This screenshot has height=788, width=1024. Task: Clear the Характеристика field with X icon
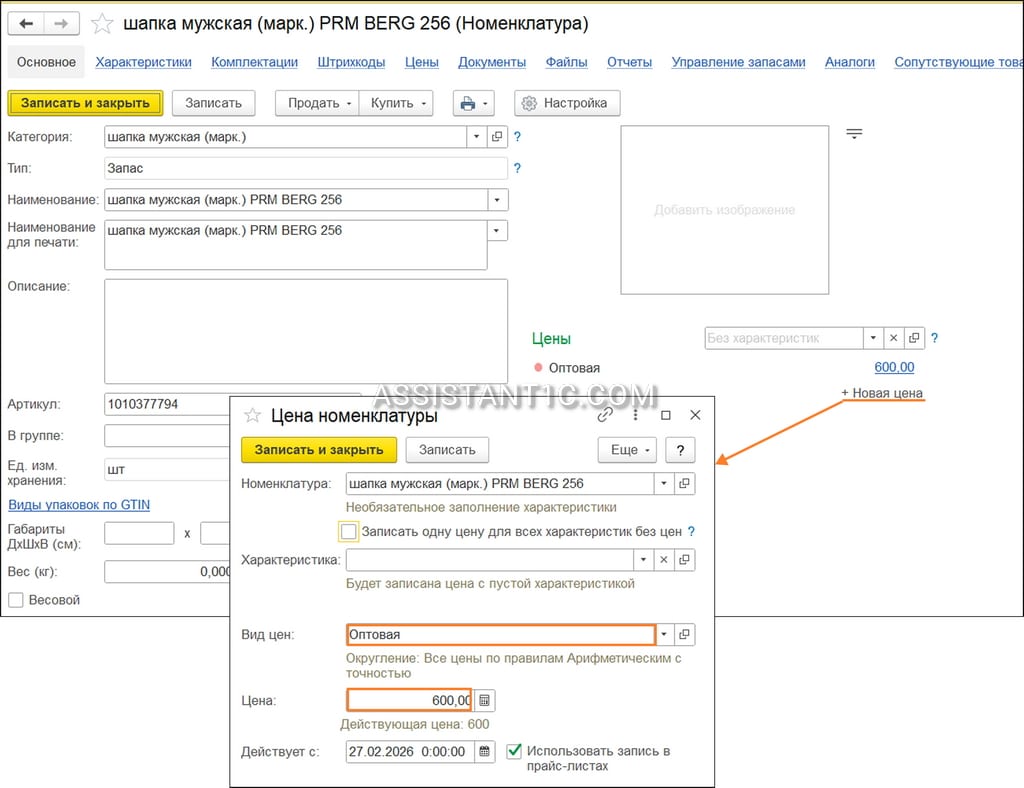pos(664,559)
